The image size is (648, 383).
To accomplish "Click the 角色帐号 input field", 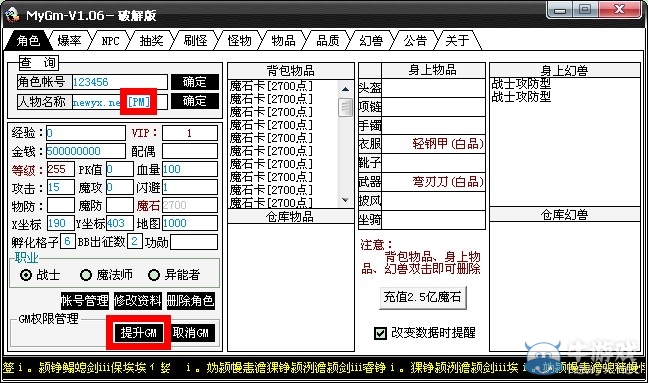I will [120, 82].
